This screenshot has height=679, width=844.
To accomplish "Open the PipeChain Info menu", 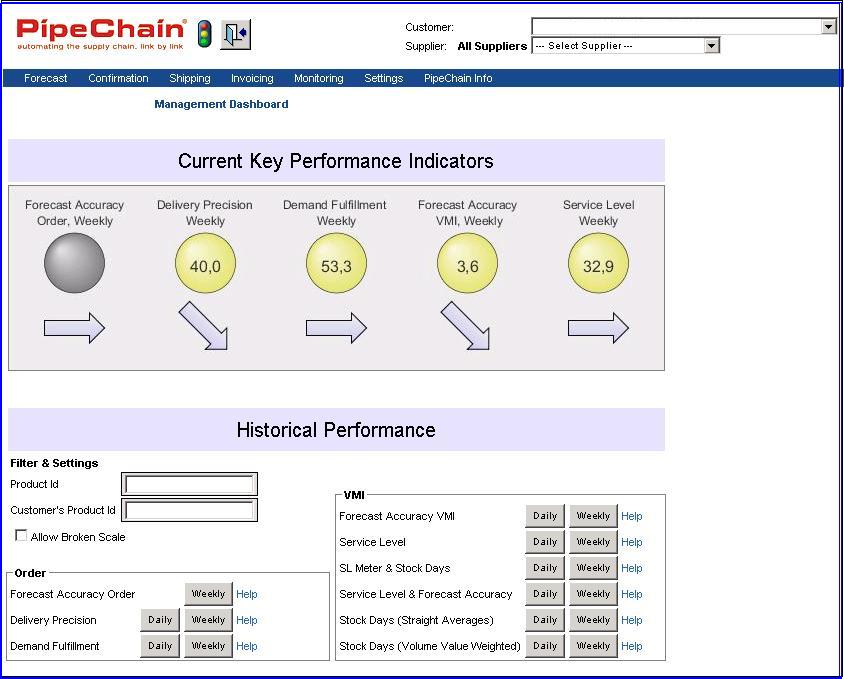I will pos(458,78).
